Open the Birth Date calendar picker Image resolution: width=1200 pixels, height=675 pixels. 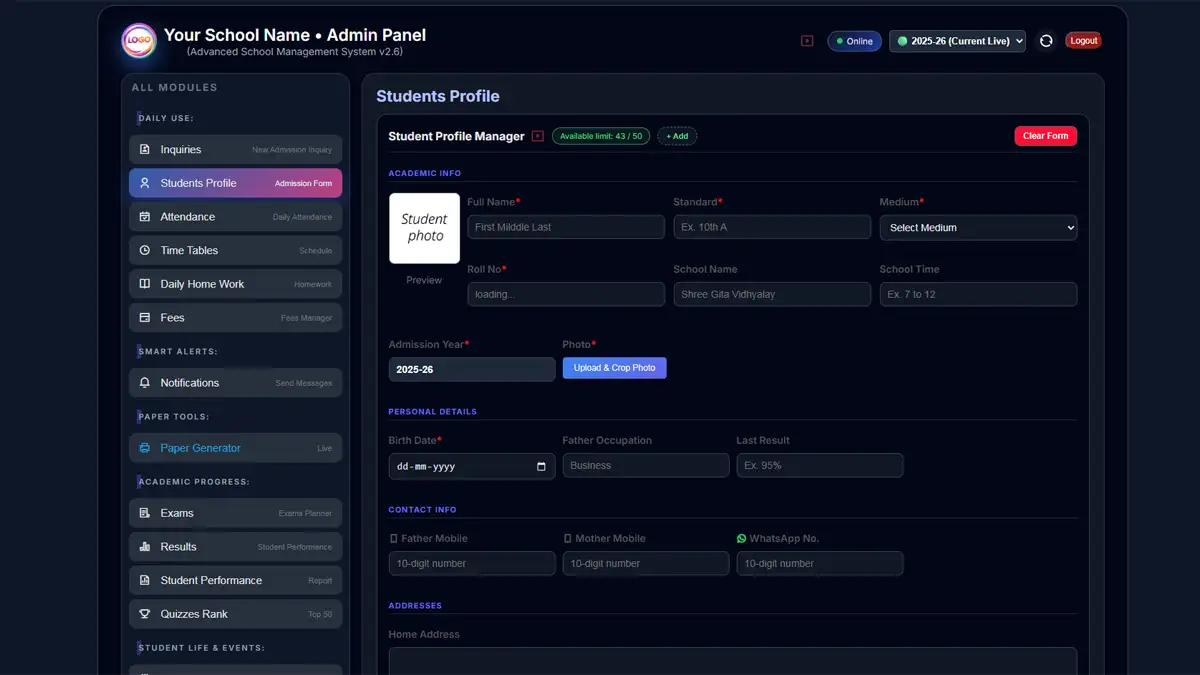(x=542, y=466)
